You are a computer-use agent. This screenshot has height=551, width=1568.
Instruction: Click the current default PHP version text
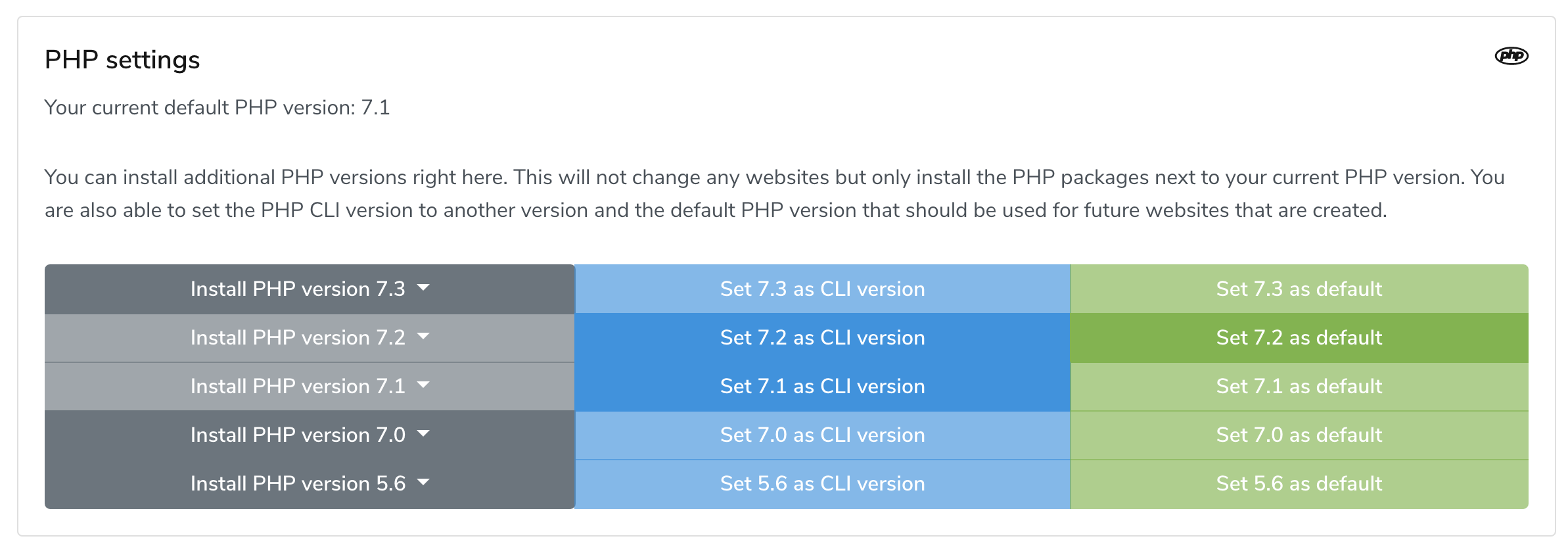(x=217, y=107)
